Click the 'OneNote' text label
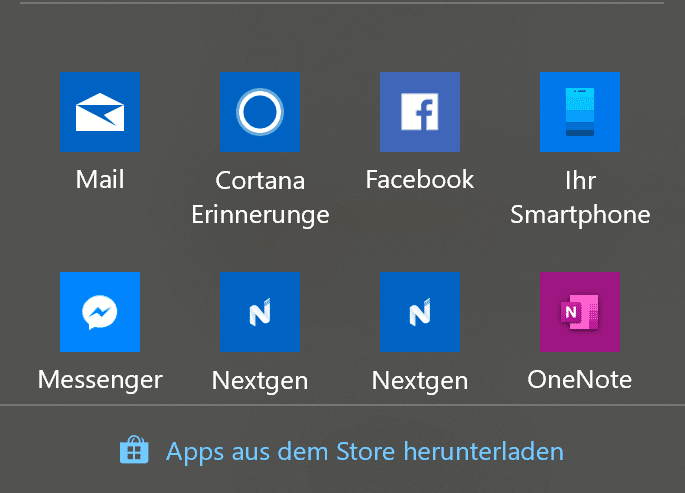Viewport: 685px width, 493px height. [580, 379]
